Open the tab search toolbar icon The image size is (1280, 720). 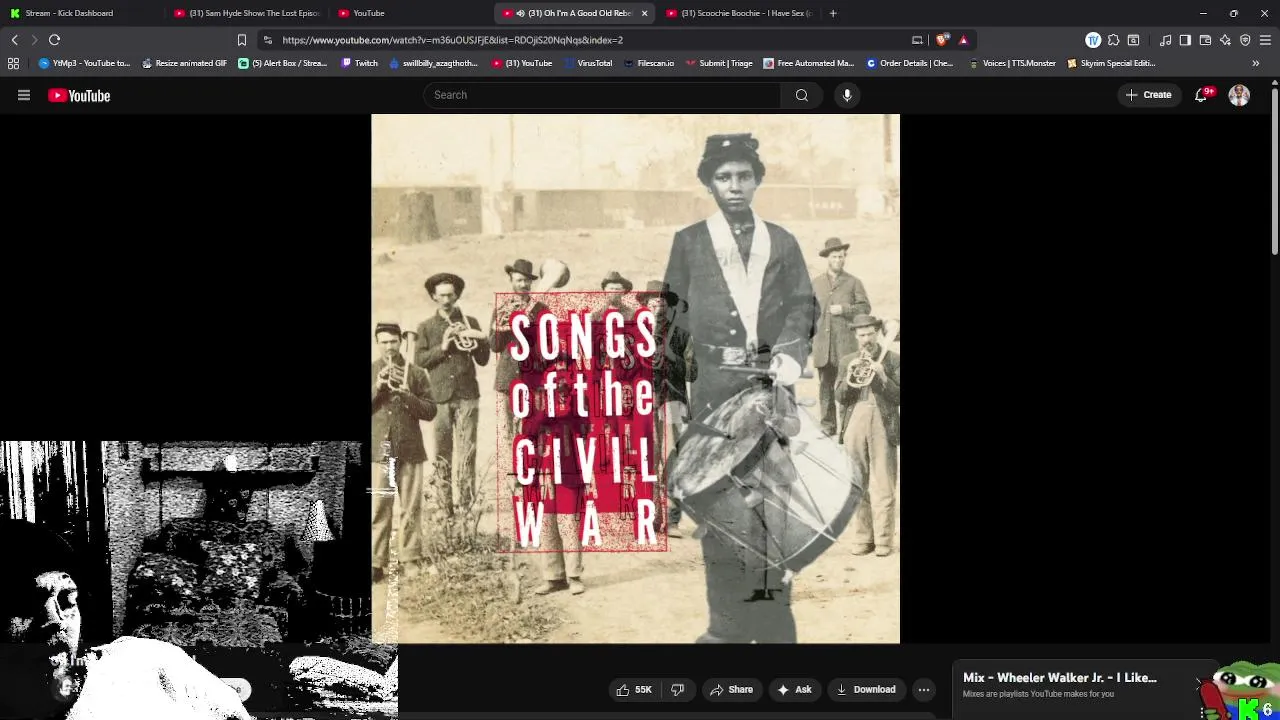pyautogui.click(x=1133, y=40)
